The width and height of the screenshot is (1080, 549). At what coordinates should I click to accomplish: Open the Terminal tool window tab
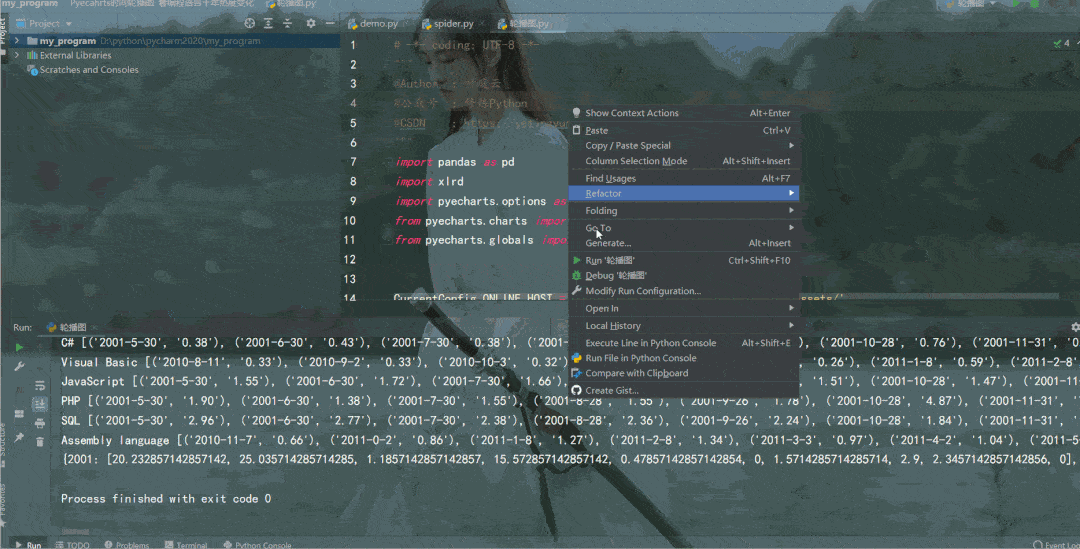191,545
